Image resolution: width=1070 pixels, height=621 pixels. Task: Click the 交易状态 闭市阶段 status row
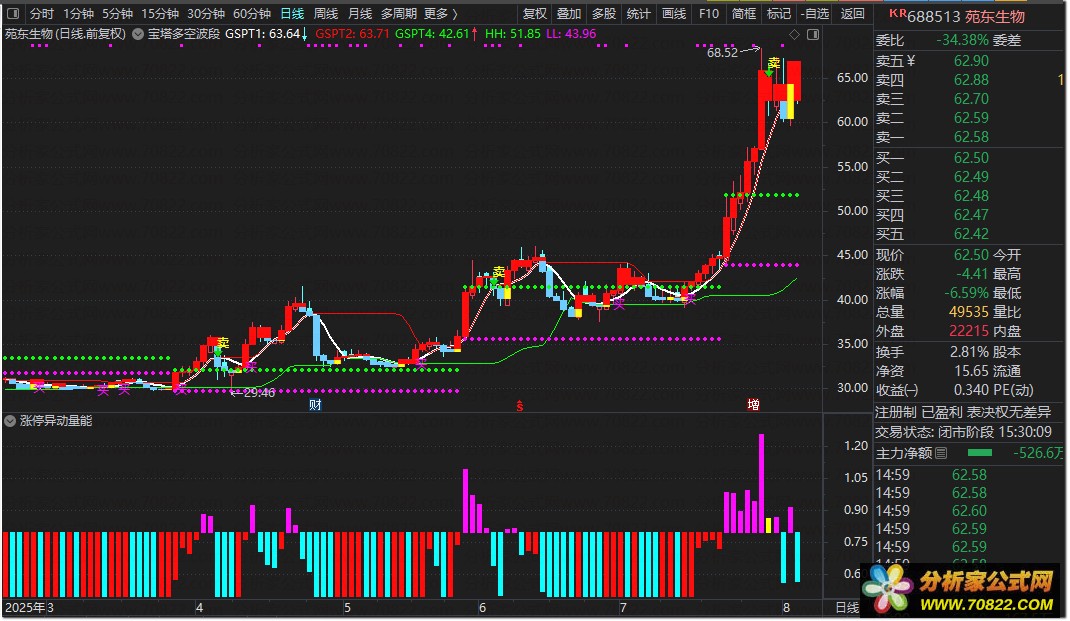click(x=964, y=433)
